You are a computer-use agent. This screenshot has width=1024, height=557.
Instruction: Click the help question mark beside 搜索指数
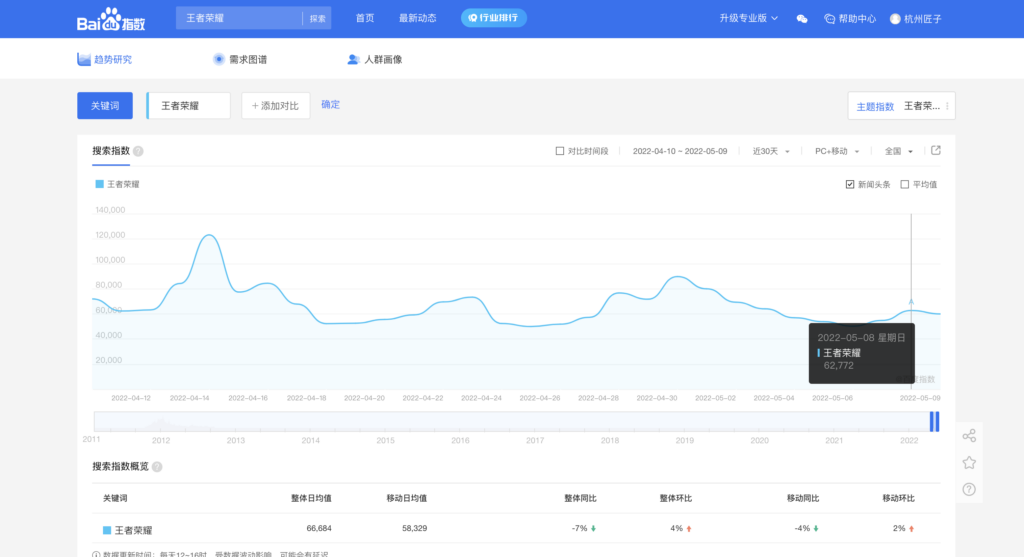point(138,151)
